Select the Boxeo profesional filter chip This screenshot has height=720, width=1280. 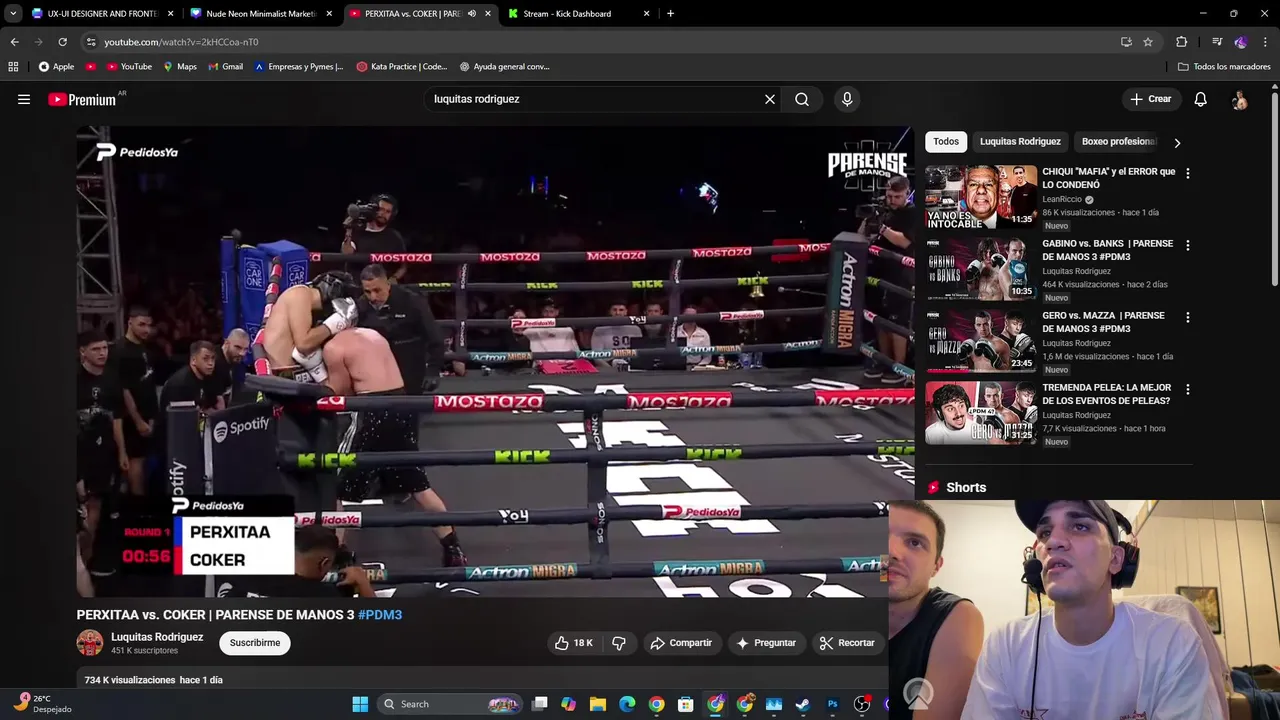1116,142
